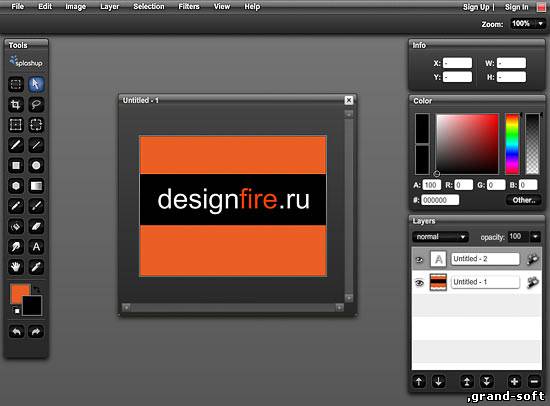
Task: Click the hex color input field
Action: click(x=440, y=200)
